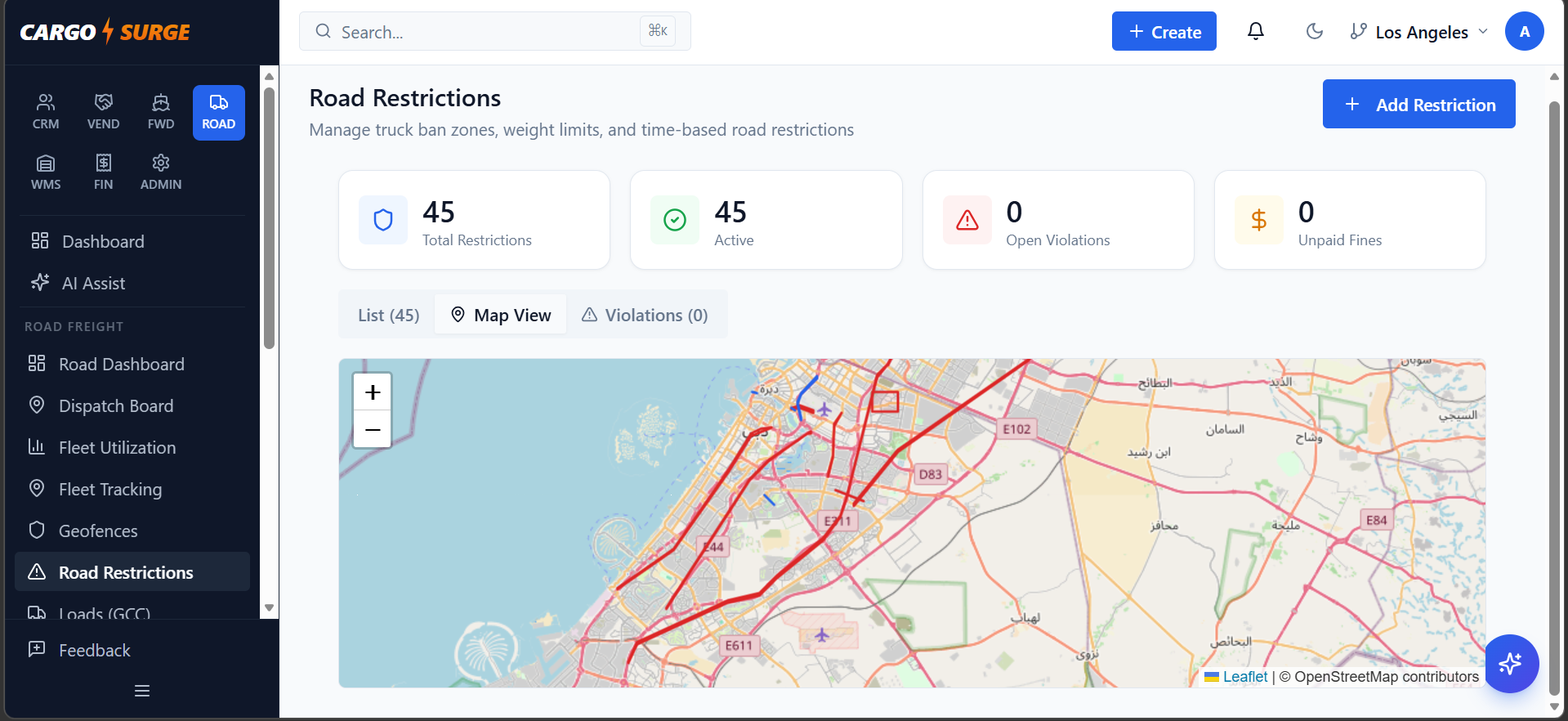Open the AI assistant floating button
The width and height of the screenshot is (1568, 721).
pyautogui.click(x=1511, y=663)
